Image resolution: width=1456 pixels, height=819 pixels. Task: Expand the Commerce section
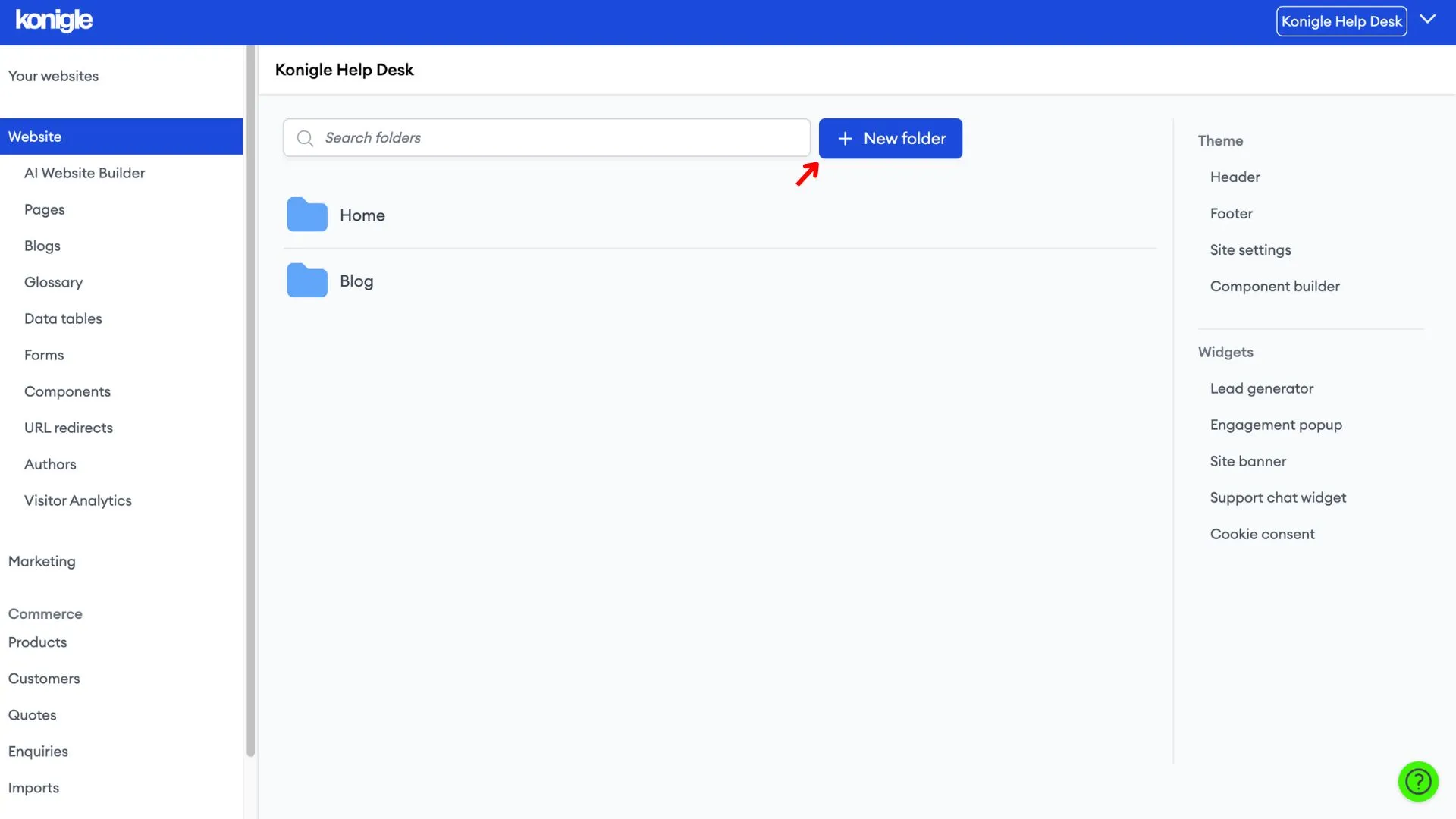[44, 613]
